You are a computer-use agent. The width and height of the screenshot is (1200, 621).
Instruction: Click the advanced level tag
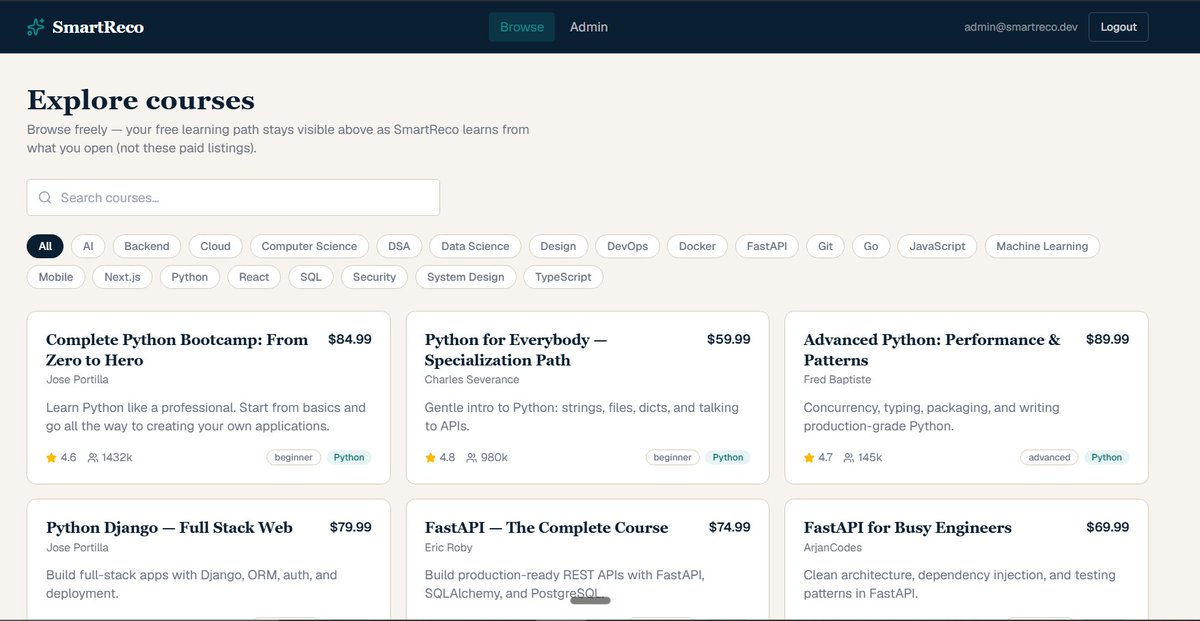pyautogui.click(x=1050, y=458)
